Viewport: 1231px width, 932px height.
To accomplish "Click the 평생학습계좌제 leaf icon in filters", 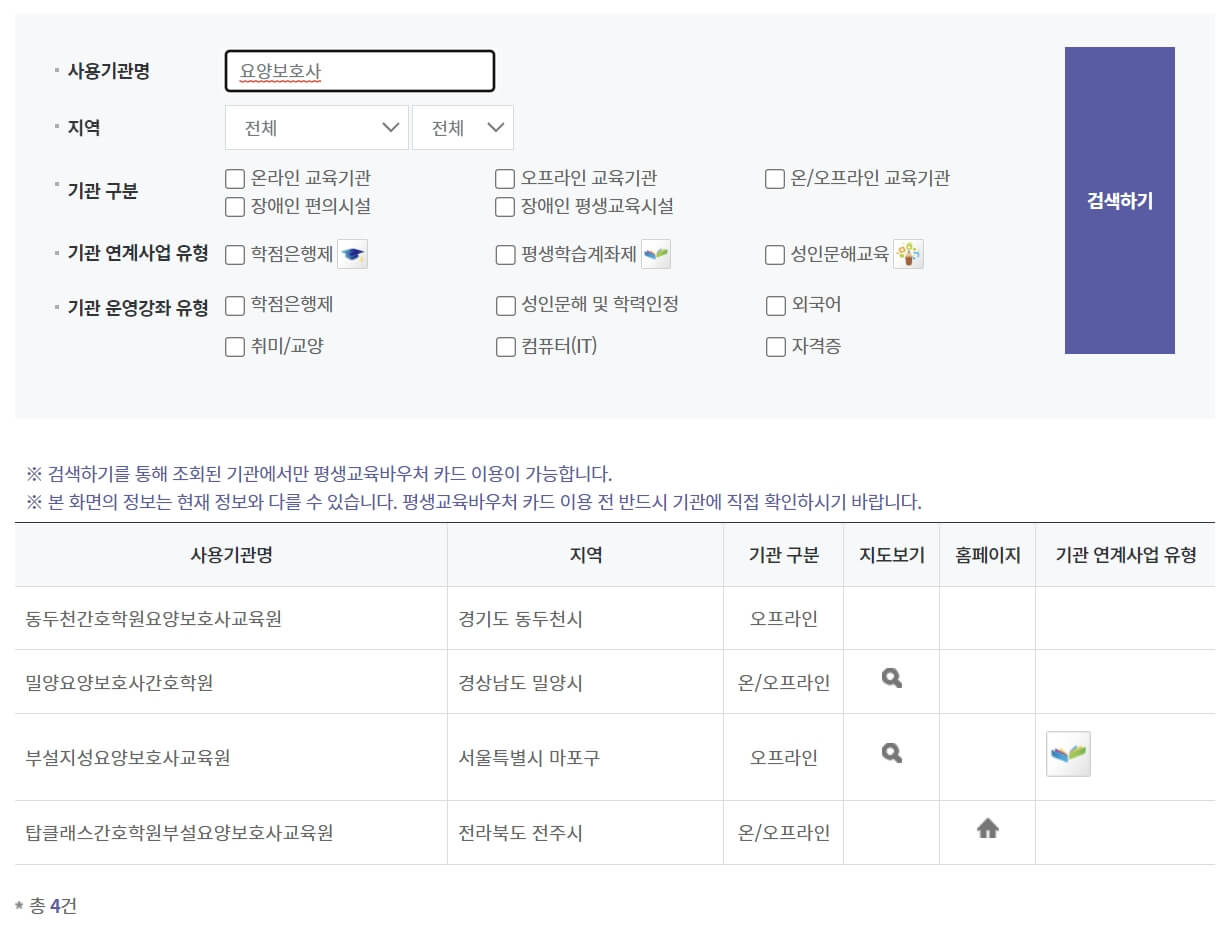I will [656, 254].
